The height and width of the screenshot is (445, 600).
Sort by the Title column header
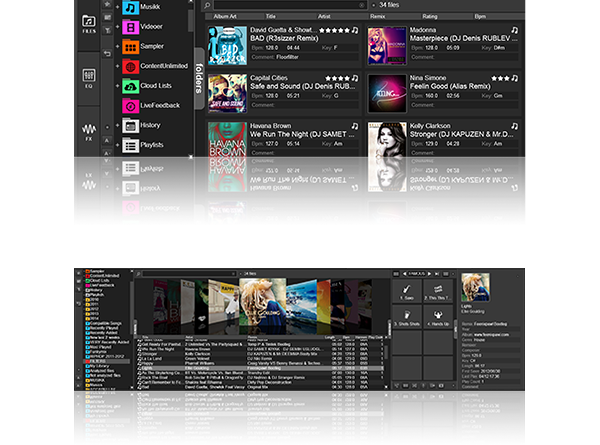[x=271, y=16]
